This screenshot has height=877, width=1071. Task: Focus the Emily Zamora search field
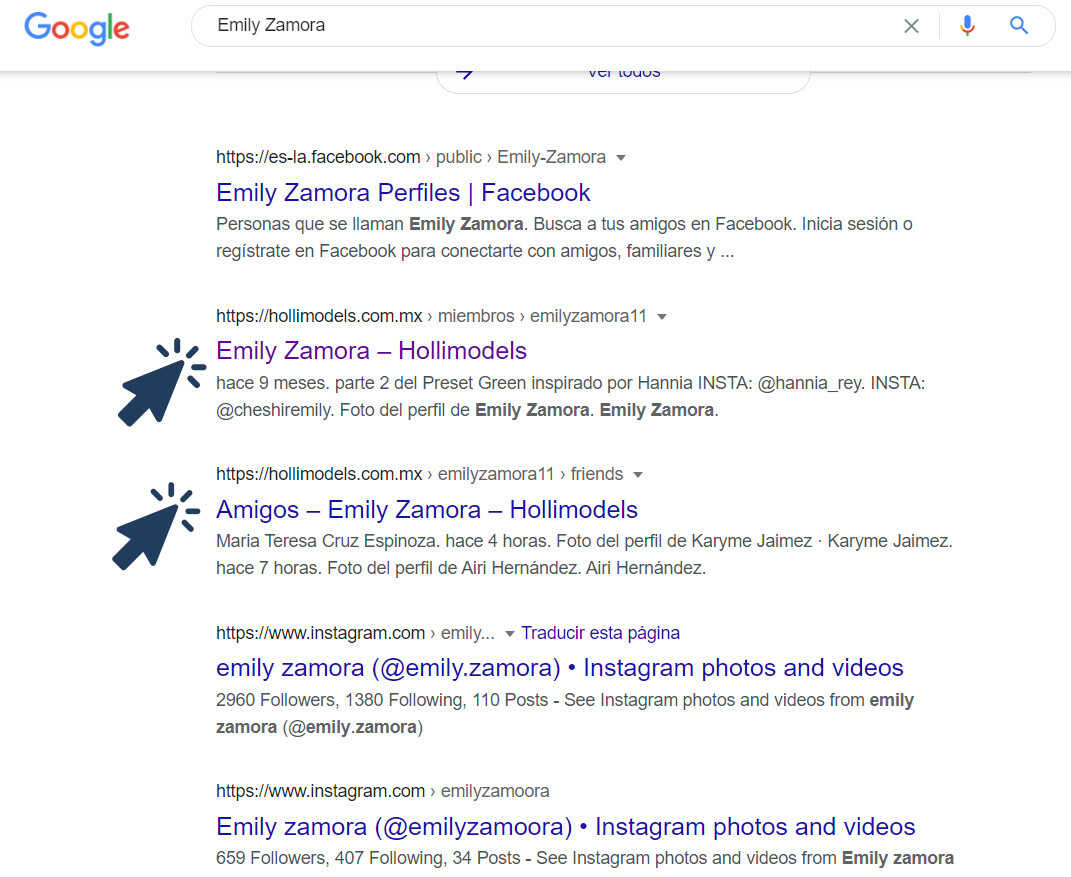(546, 25)
